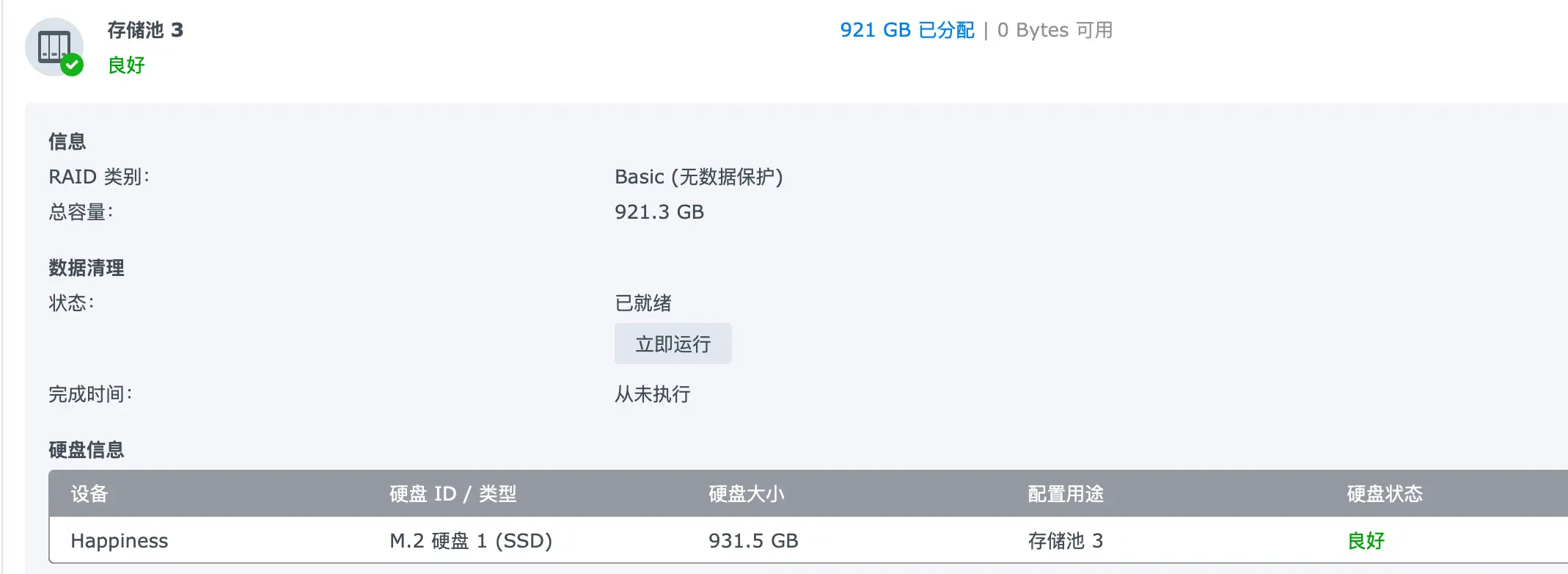Click the 931.5 GB disk size cell
1568x574 pixels.
(752, 541)
